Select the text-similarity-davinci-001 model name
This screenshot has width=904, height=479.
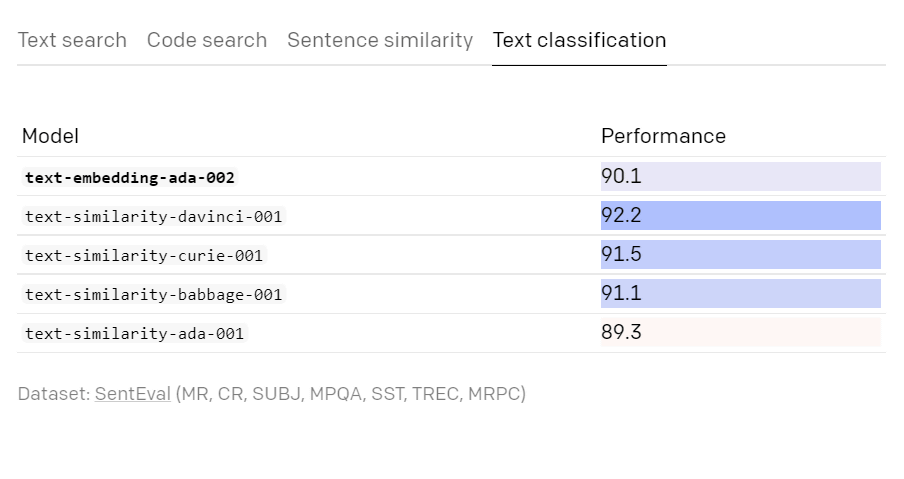(x=154, y=216)
